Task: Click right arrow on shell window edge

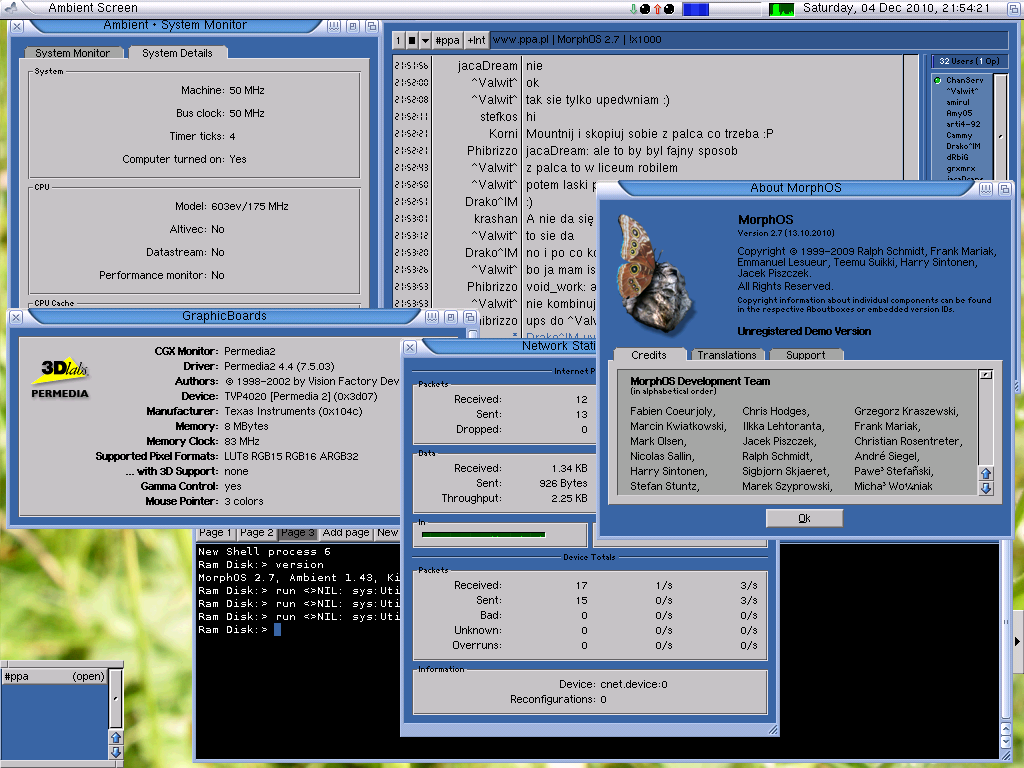Action: click(1017, 641)
